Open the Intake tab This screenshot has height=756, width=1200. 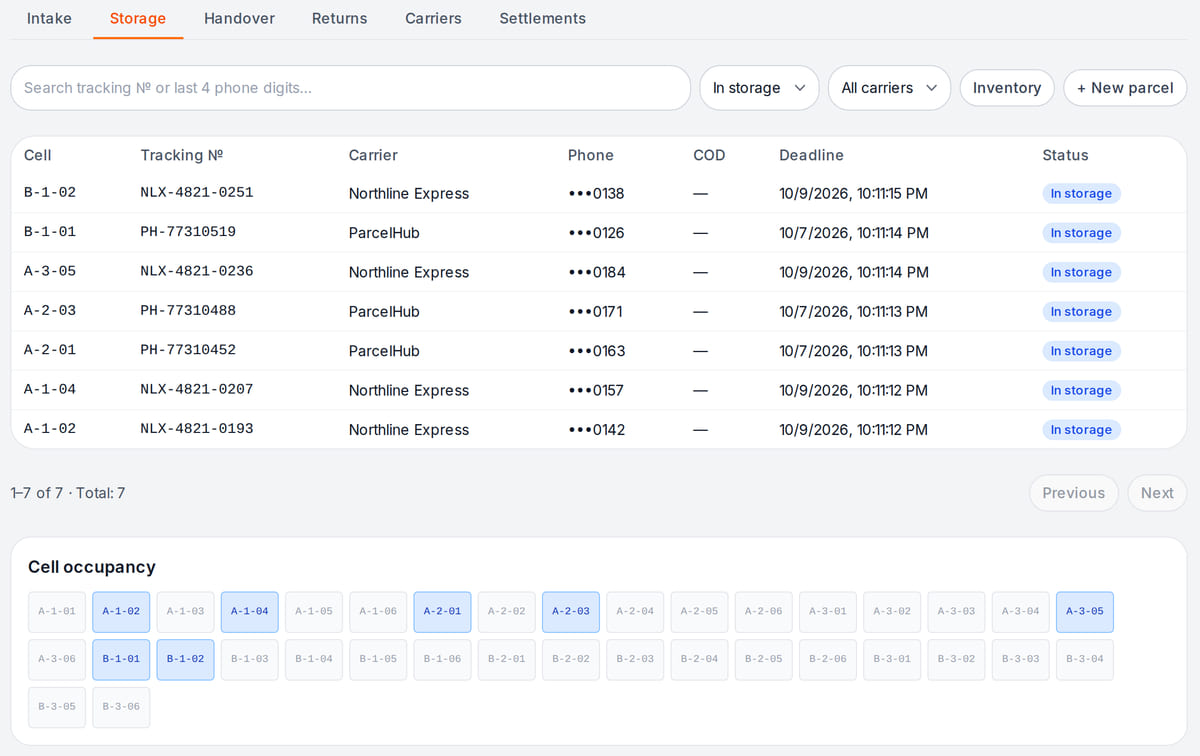pos(49,18)
